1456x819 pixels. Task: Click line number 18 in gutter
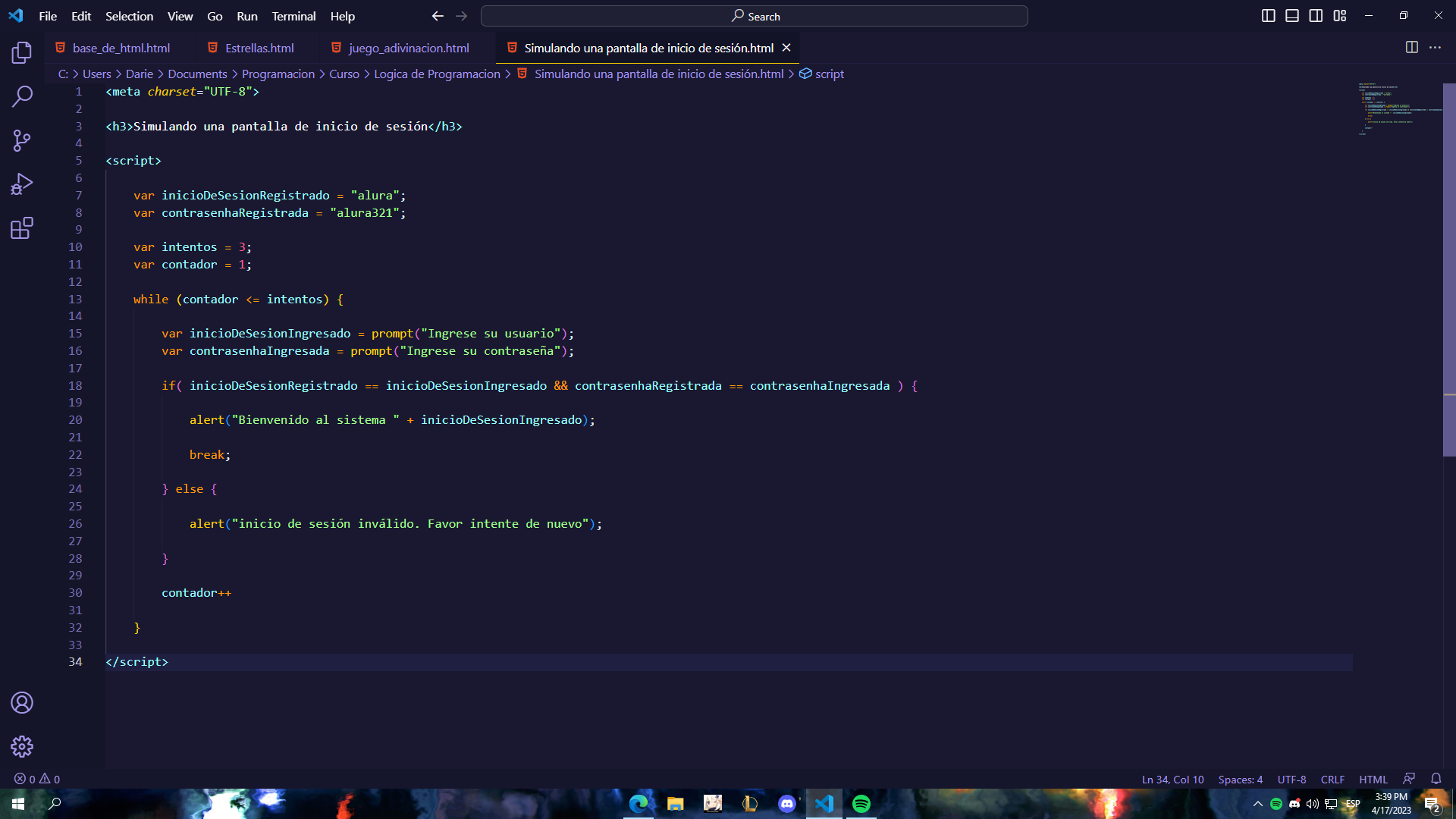[x=75, y=385]
